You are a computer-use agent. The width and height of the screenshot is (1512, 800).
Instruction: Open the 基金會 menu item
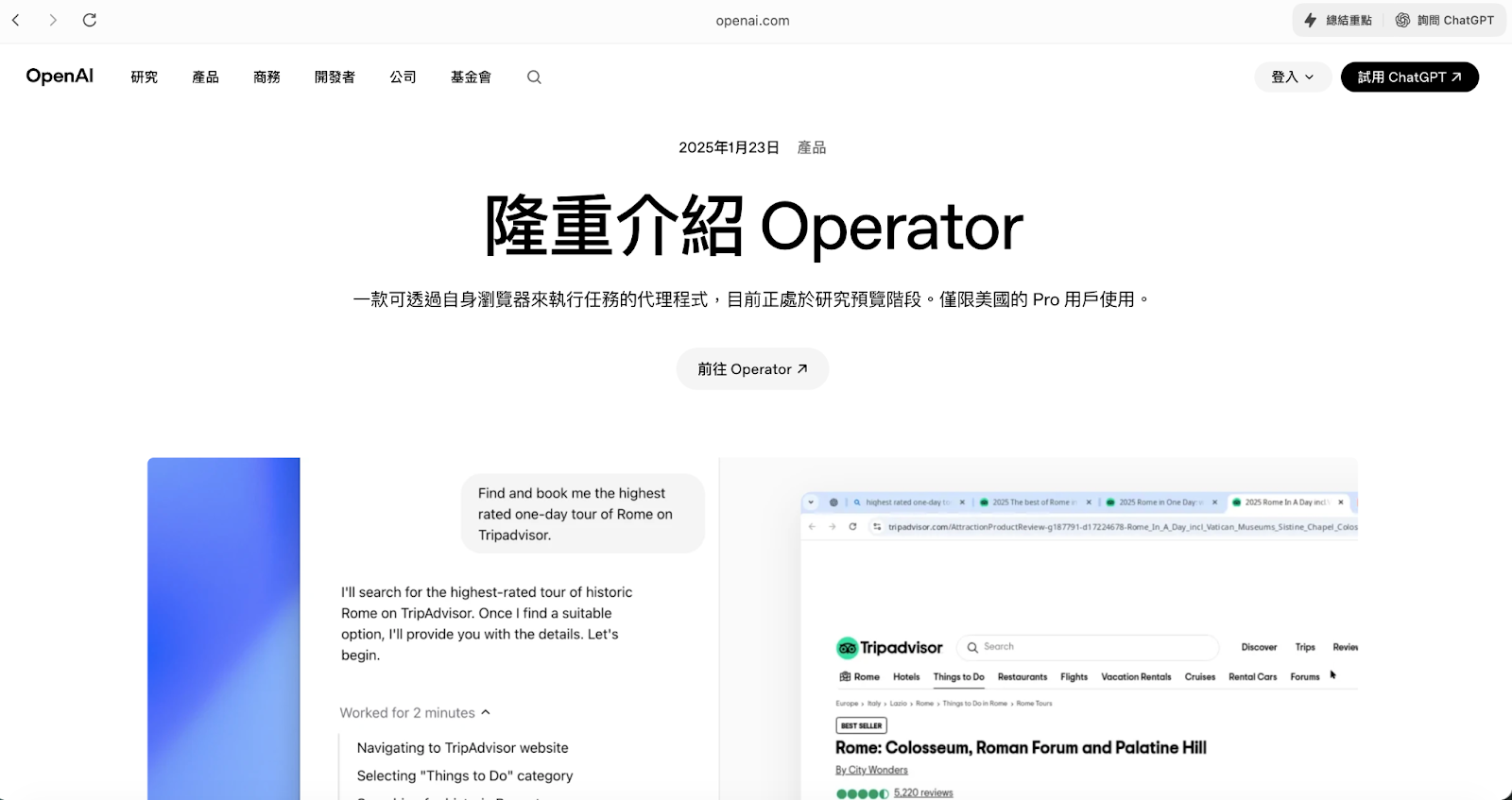coord(471,77)
